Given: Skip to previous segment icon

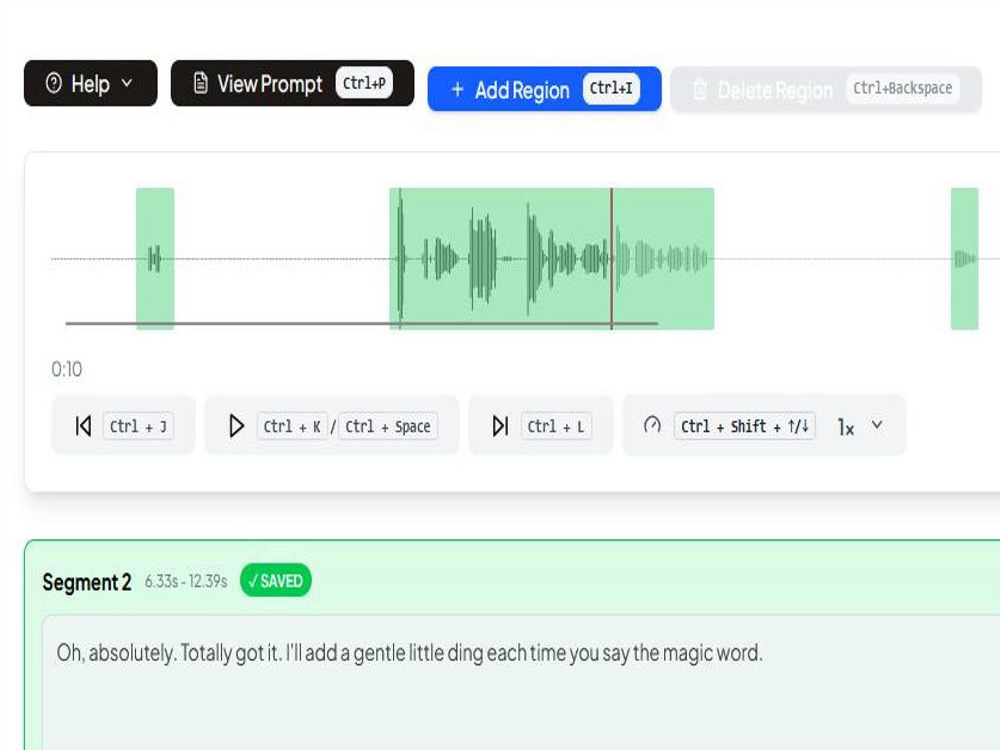Looking at the screenshot, I should point(84,426).
